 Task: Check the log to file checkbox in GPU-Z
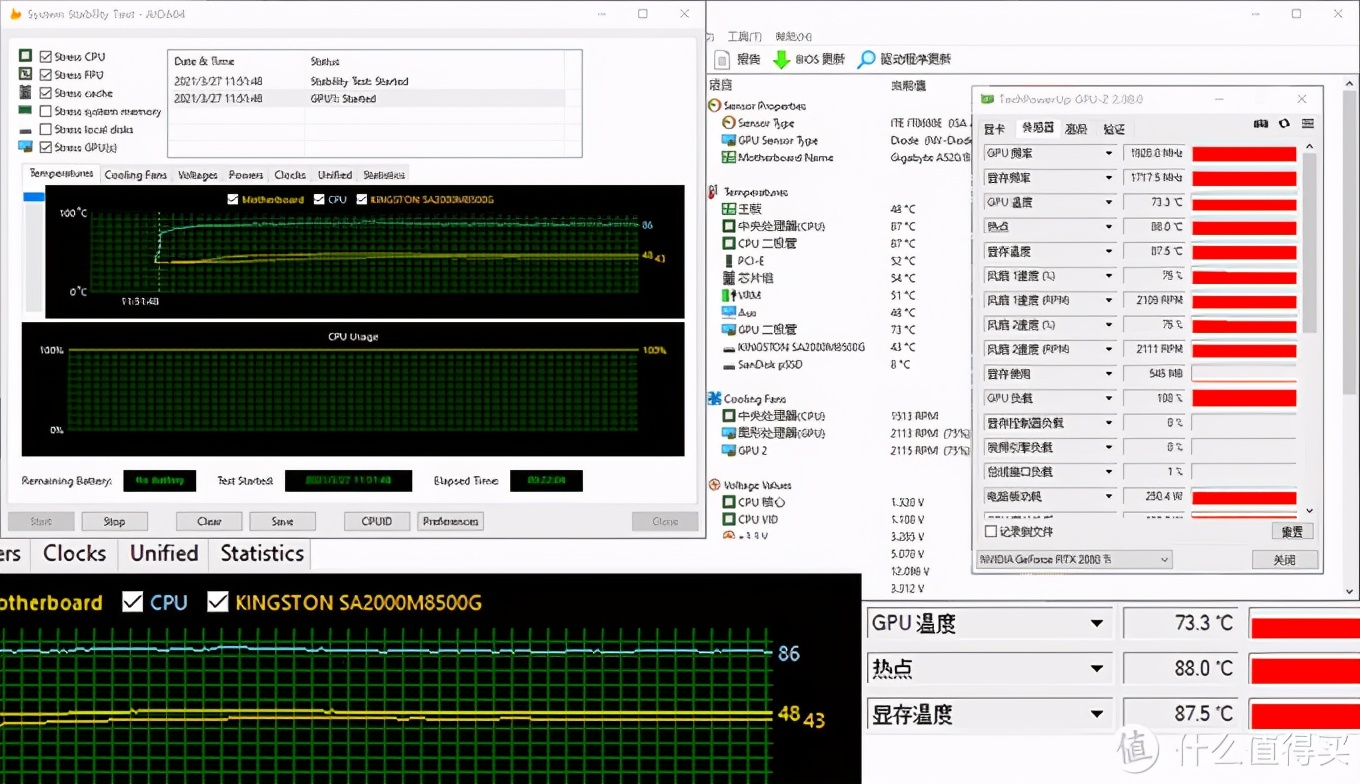coord(991,532)
